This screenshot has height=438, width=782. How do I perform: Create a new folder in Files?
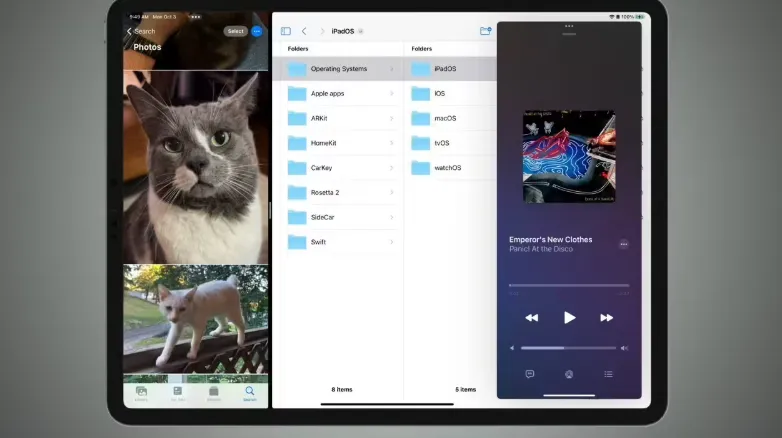tap(485, 31)
